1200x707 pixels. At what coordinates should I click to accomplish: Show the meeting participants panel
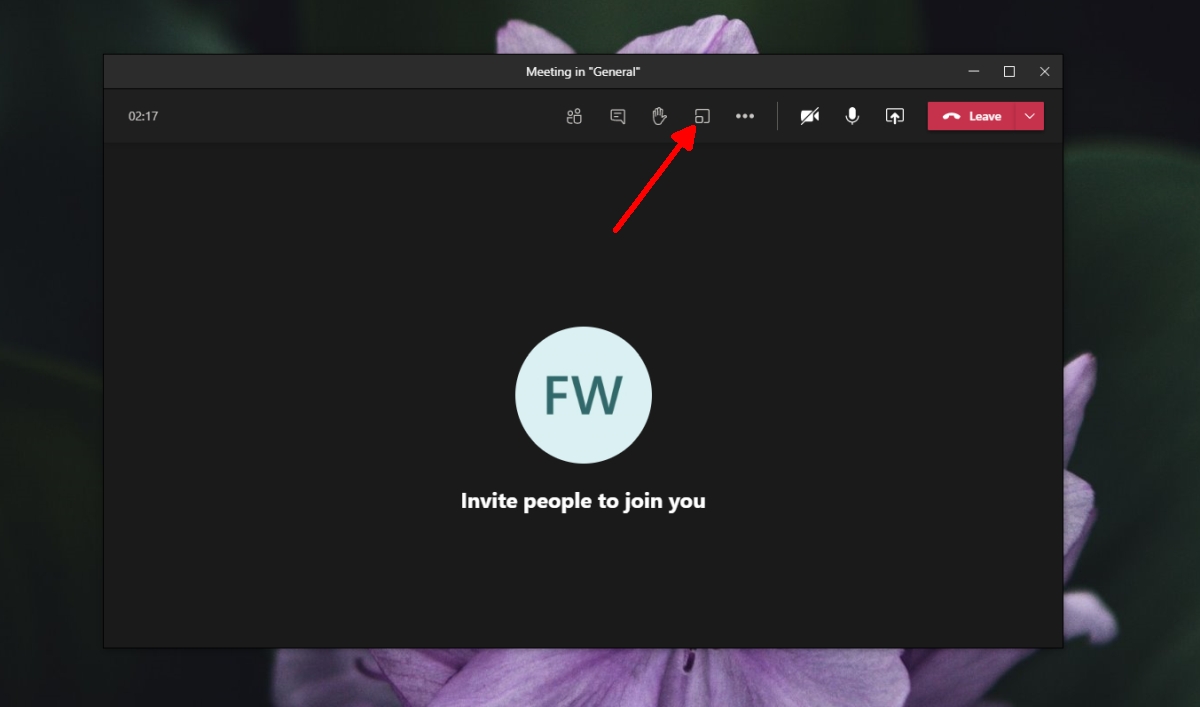point(574,116)
